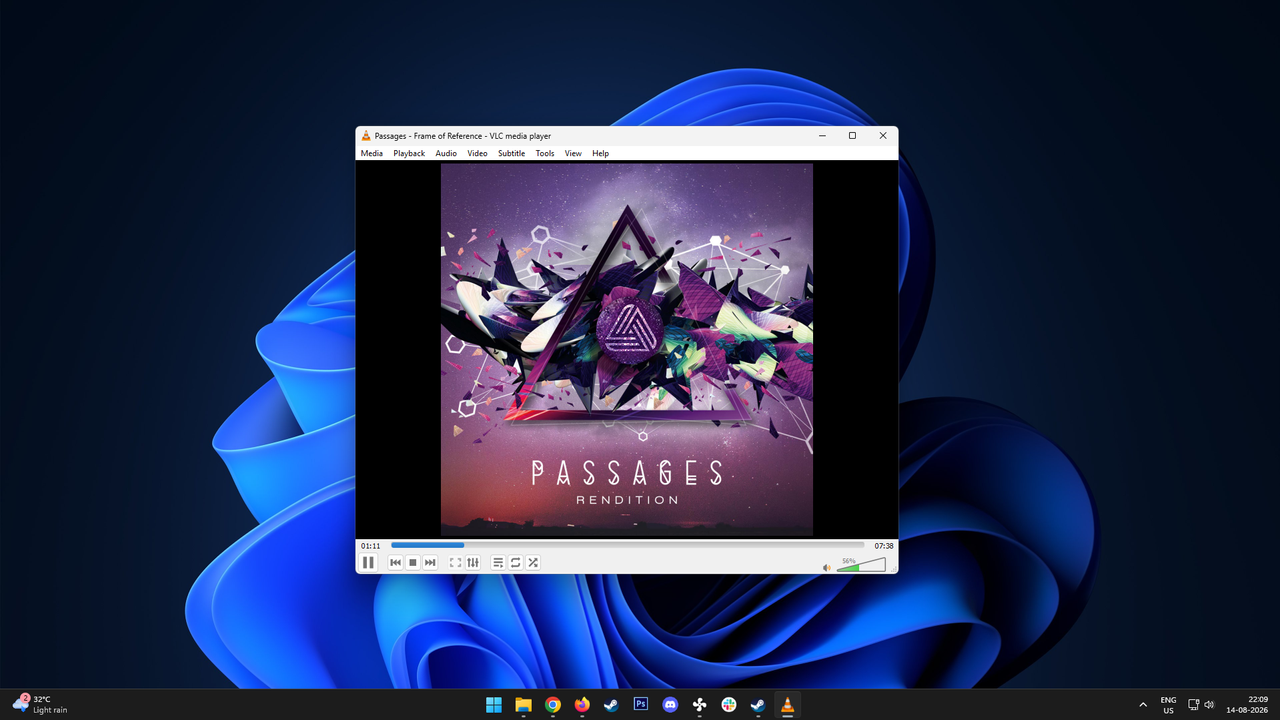This screenshot has height=720, width=1280.
Task: Open the weather widget showing Light rain
Action: [40, 705]
